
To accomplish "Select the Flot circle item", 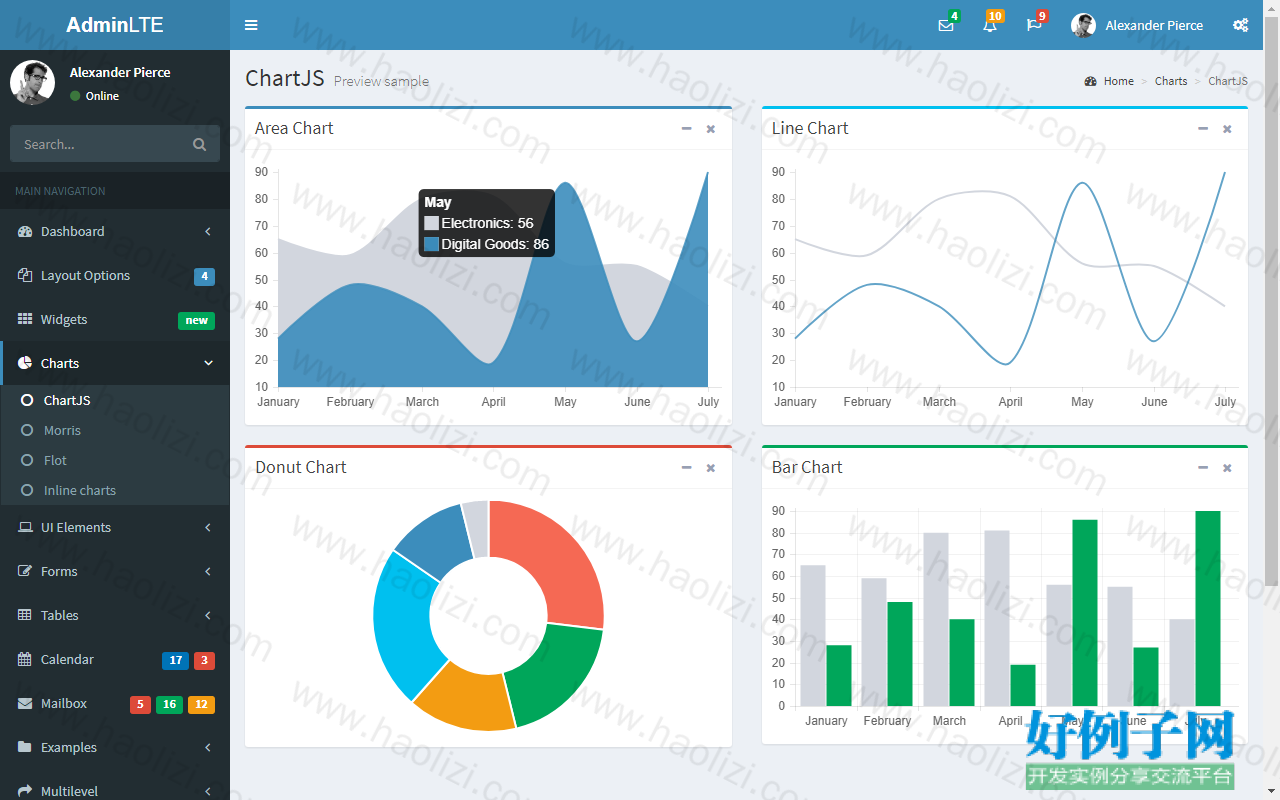I will point(27,460).
